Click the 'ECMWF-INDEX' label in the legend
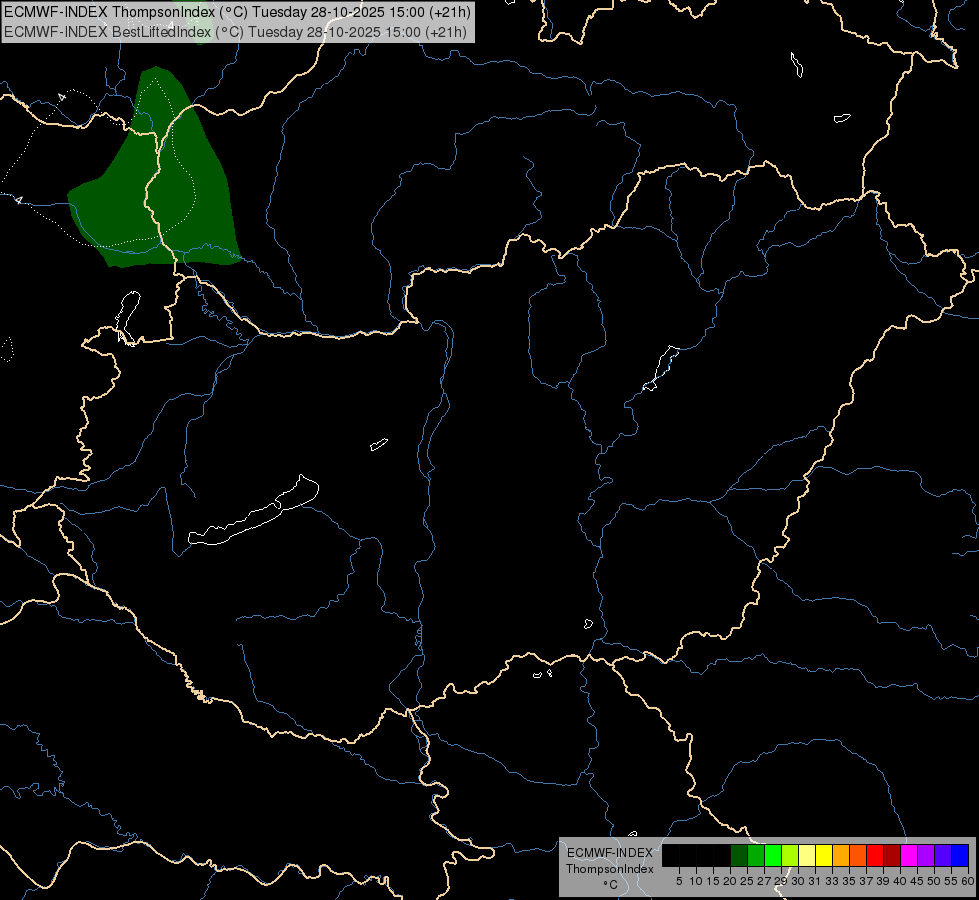Viewport: 979px width, 900px height. (610, 853)
